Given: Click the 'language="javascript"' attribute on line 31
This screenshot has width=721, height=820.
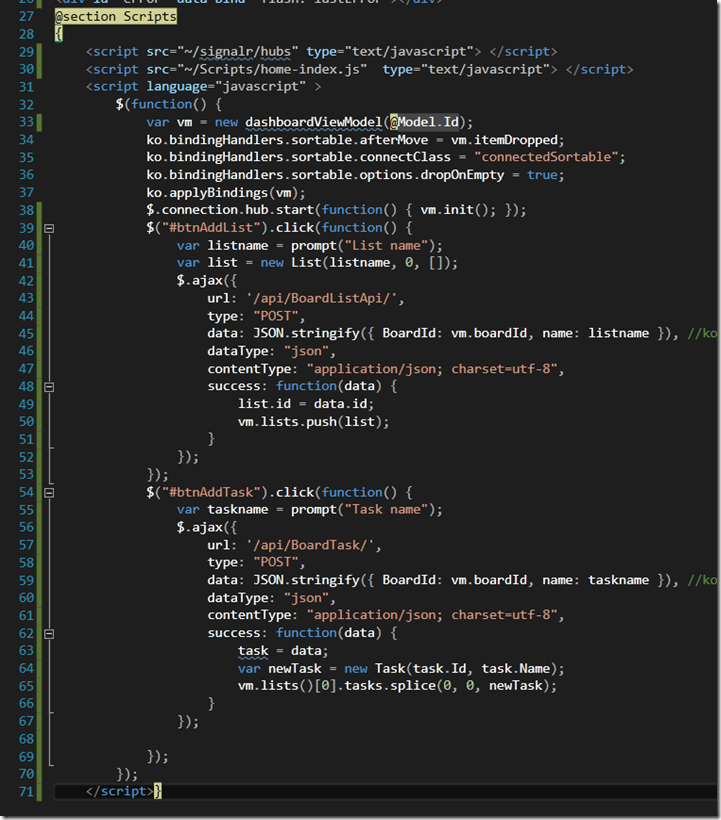Looking at the screenshot, I should (x=226, y=87).
